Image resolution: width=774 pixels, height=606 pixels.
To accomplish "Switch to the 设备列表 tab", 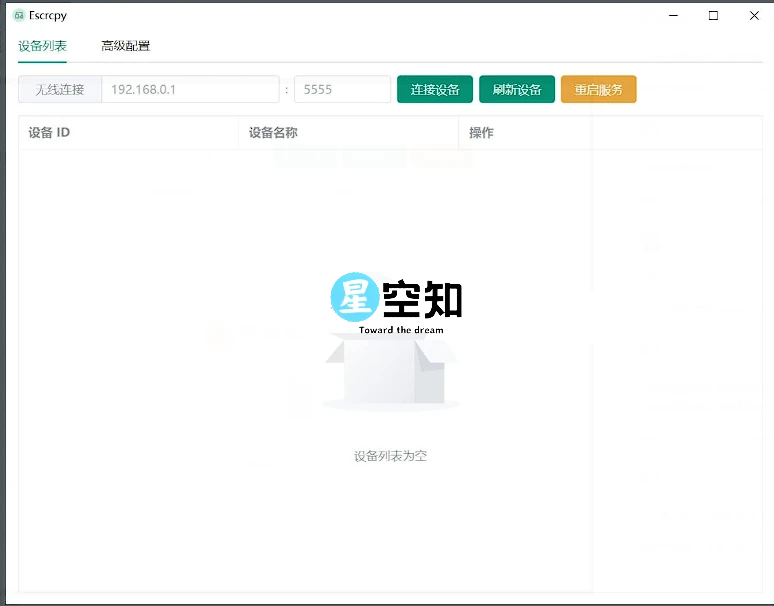I will coord(42,46).
